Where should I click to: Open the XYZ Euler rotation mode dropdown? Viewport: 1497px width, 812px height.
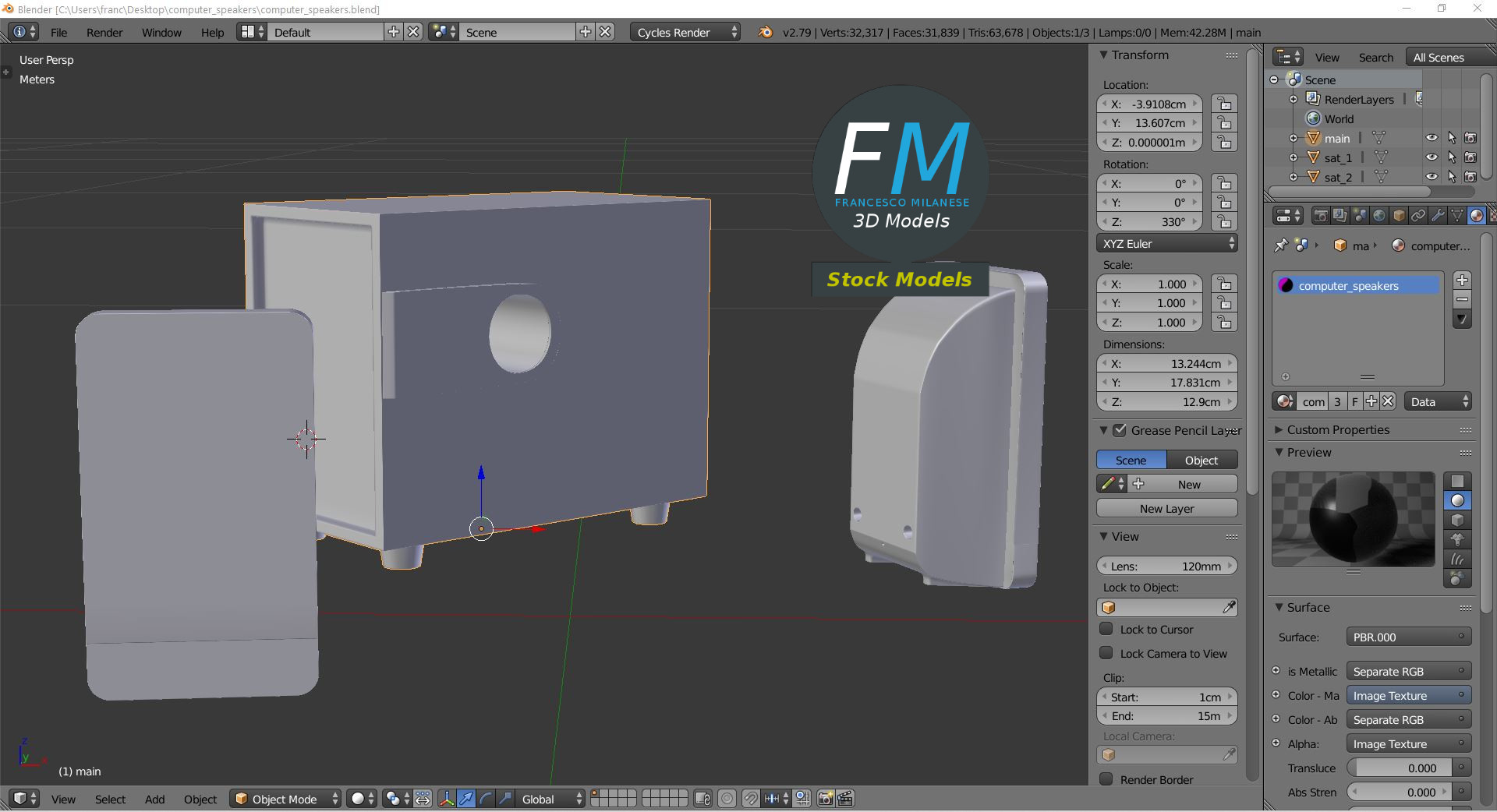(1167, 243)
